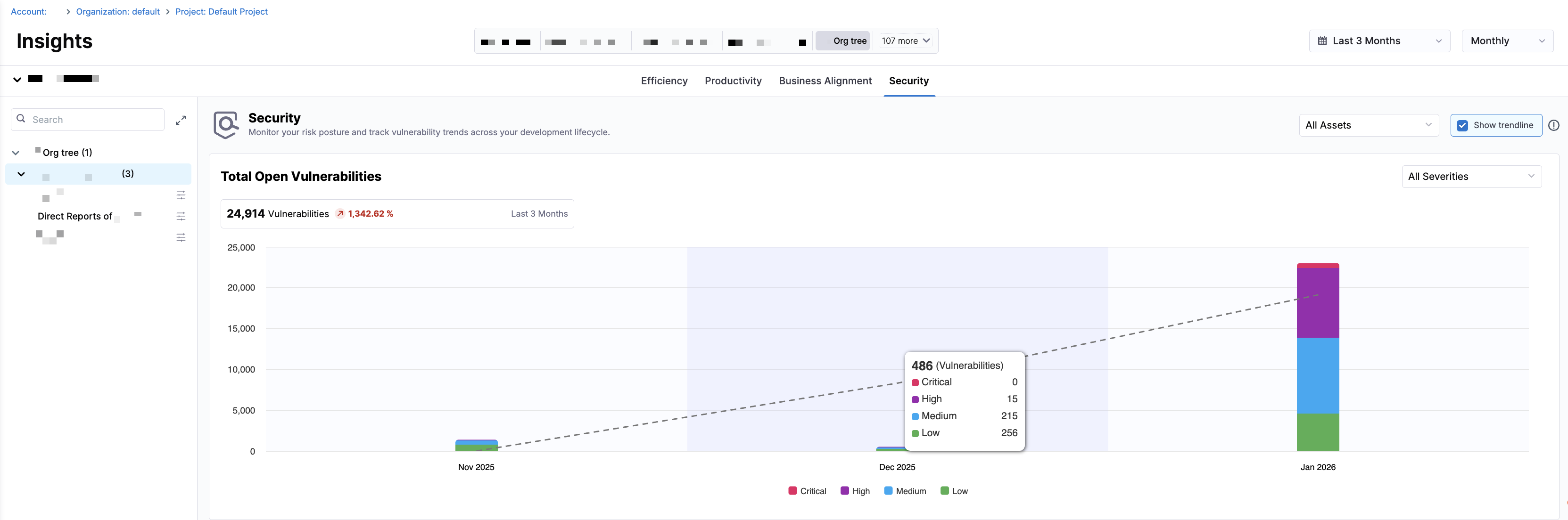
Task: Switch to the Business Alignment tab
Action: click(825, 81)
